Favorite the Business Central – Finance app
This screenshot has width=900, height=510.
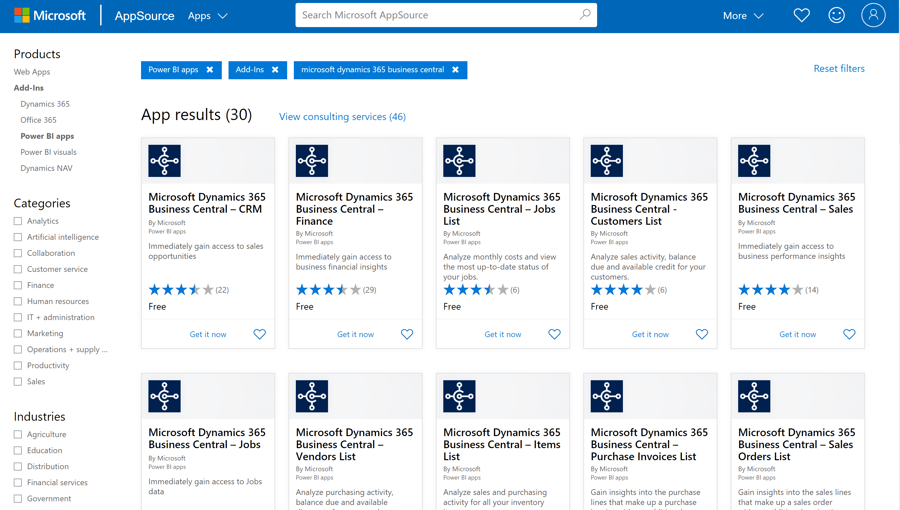point(407,334)
